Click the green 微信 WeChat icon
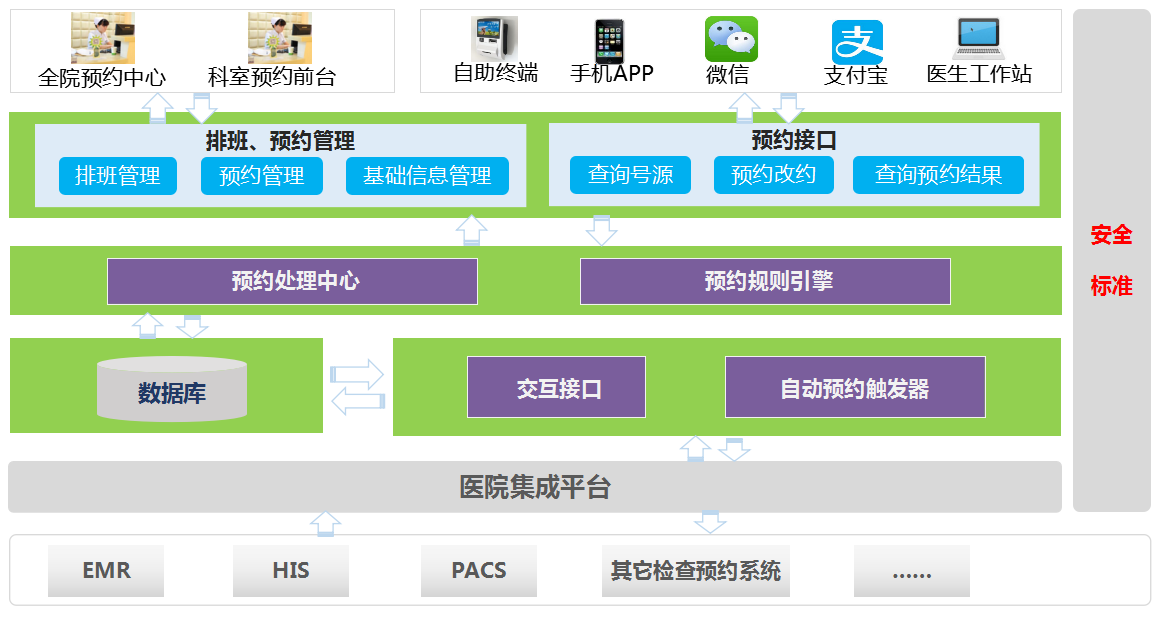The width and height of the screenshot is (1165, 623). [731, 39]
